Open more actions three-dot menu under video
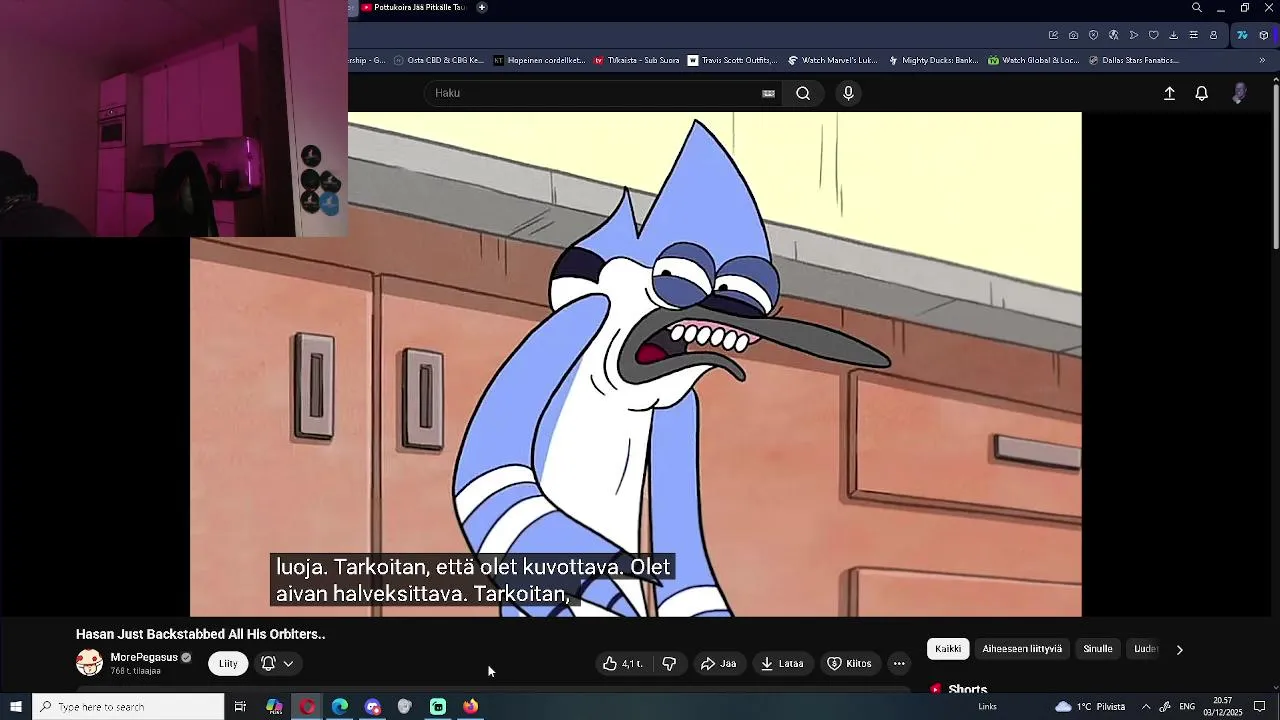1280x720 pixels. pyautogui.click(x=899, y=663)
